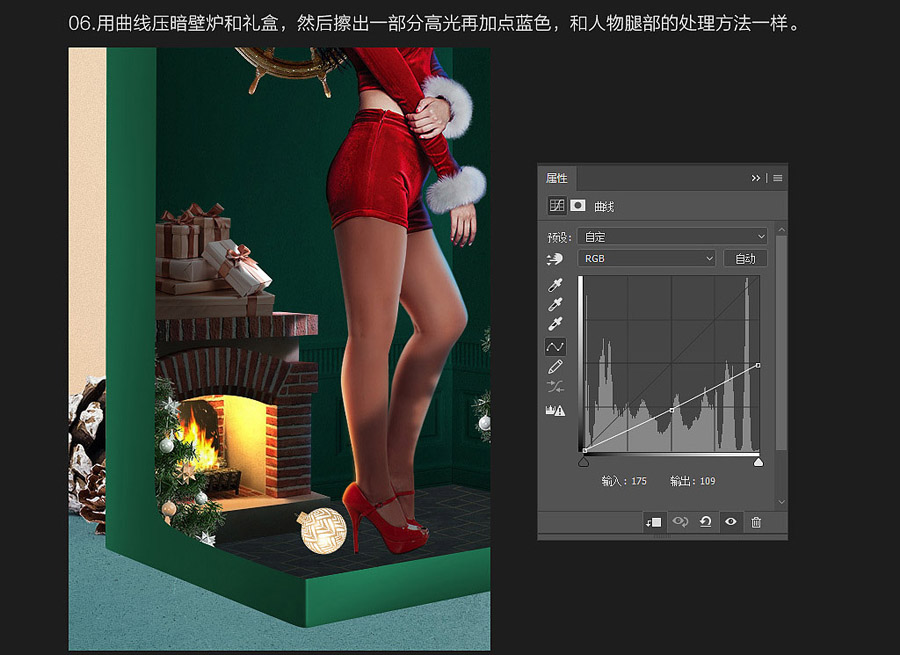
Task: Switch to the 属性 properties tab
Action: click(556, 178)
